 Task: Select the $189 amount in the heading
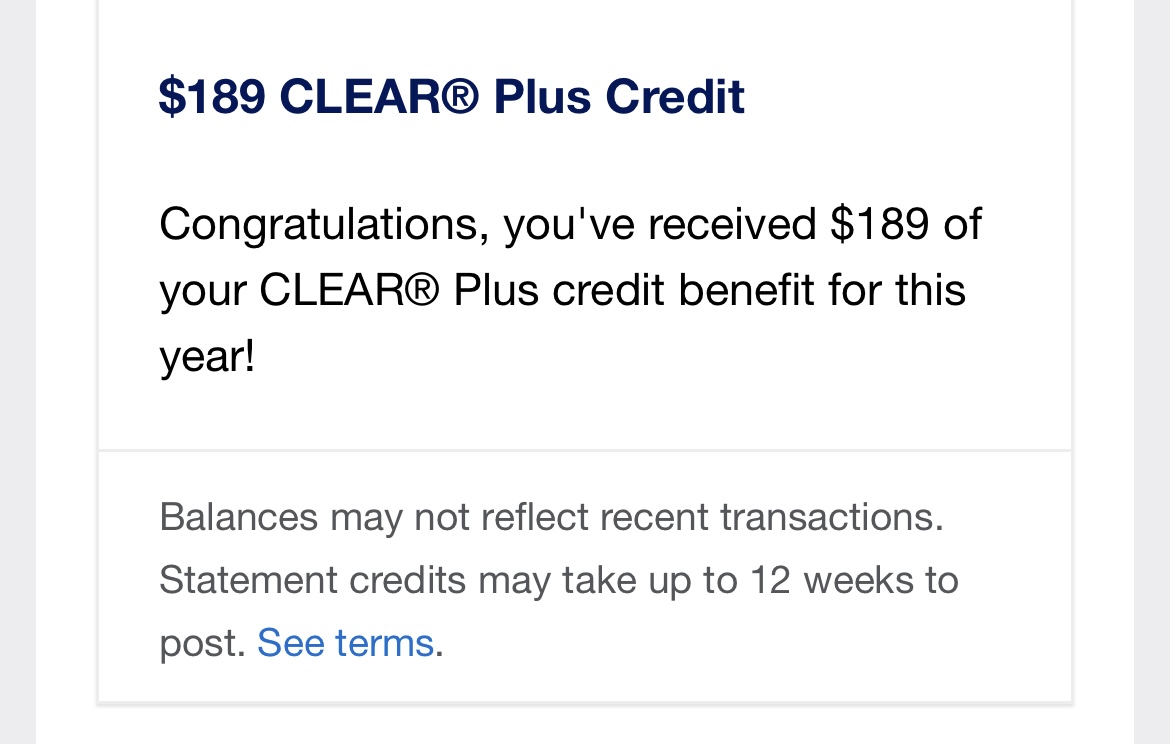tap(212, 97)
